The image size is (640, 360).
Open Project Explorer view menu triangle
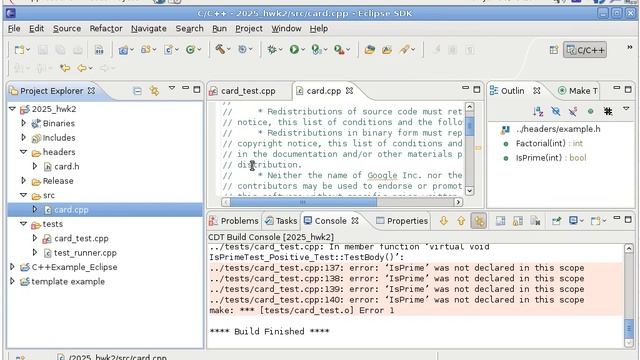pos(172,88)
